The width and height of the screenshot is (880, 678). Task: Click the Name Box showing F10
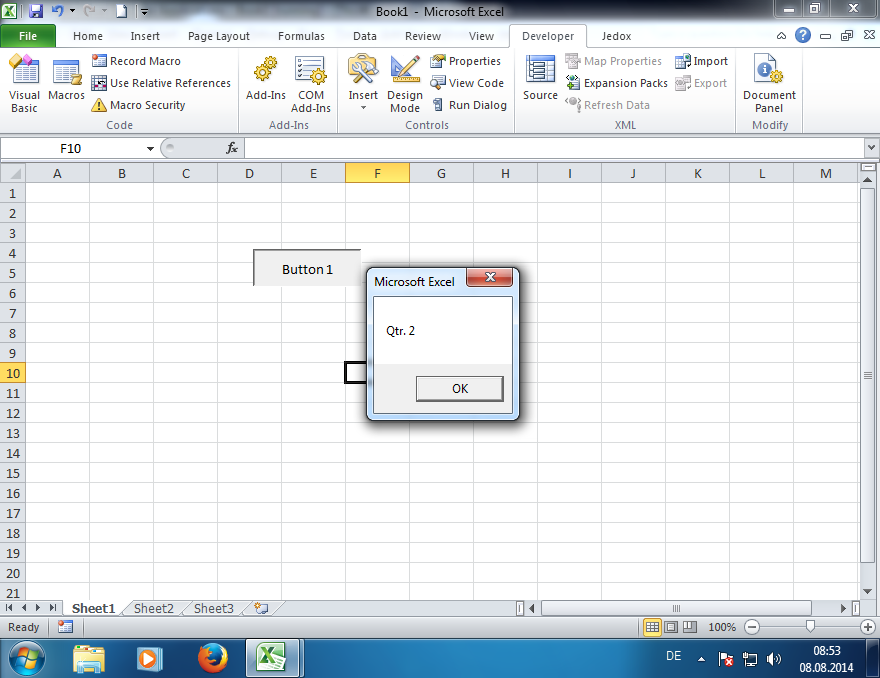[73, 149]
